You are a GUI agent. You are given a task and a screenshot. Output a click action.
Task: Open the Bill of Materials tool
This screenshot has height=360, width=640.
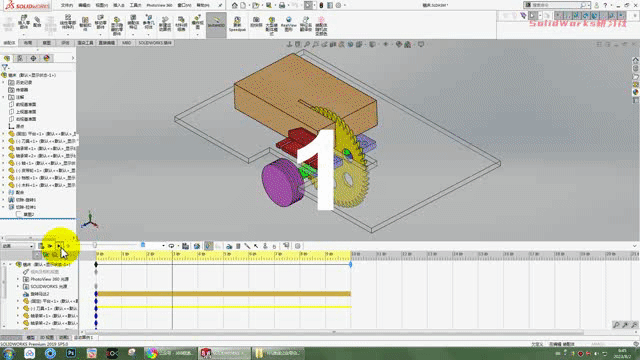181,24
